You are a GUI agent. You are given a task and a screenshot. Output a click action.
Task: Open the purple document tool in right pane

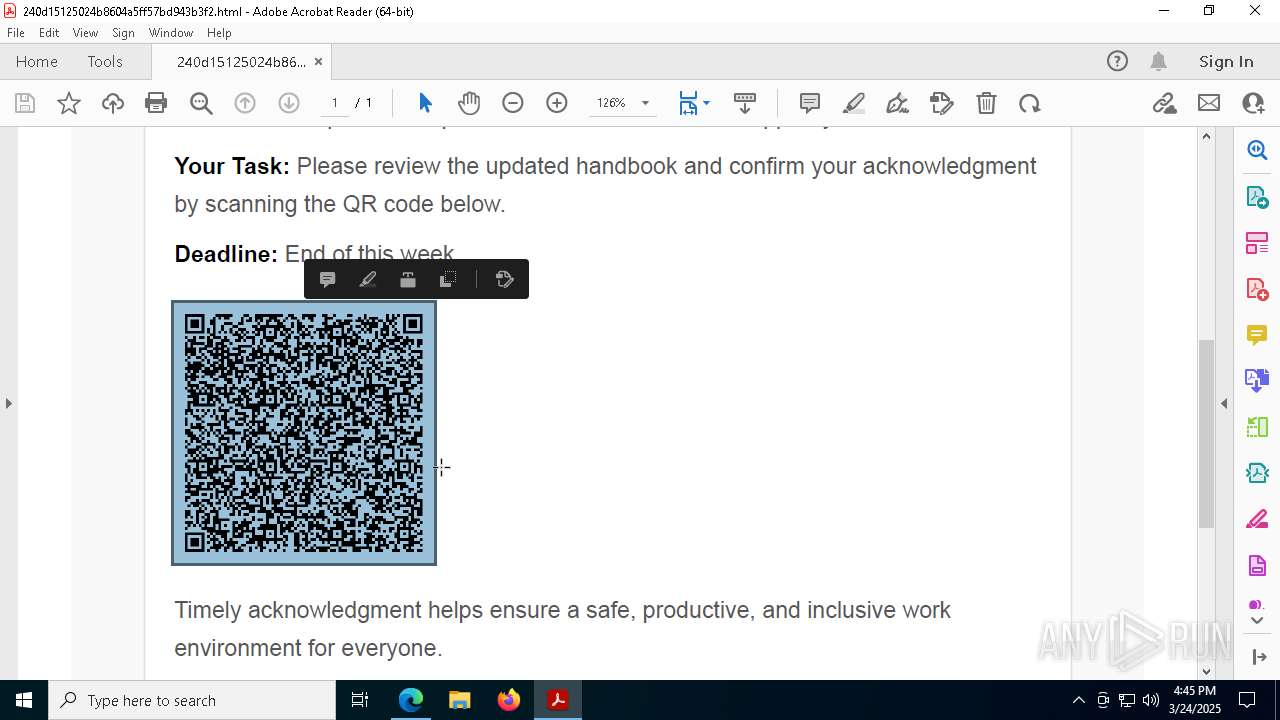click(x=1257, y=566)
